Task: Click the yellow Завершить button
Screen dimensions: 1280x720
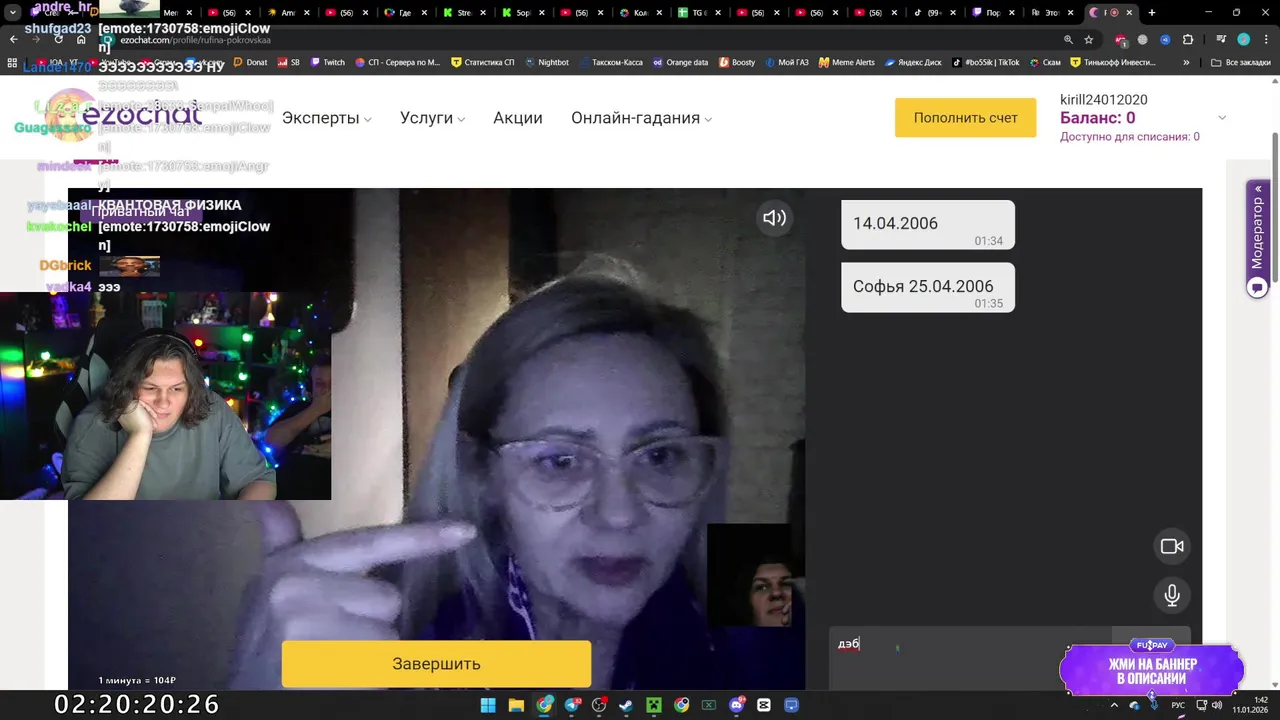Action: (x=436, y=664)
